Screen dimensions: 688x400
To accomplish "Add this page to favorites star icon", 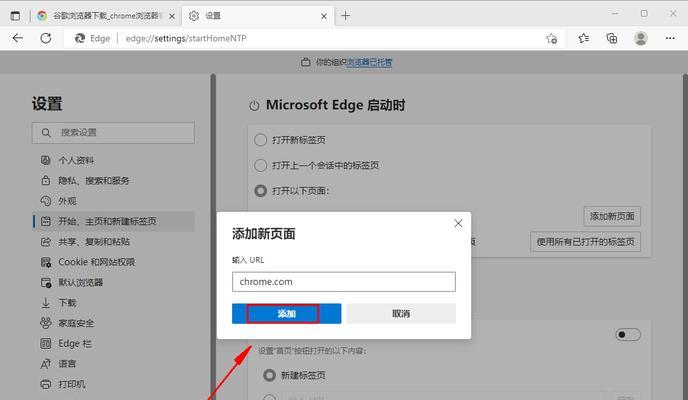I will click(x=552, y=39).
